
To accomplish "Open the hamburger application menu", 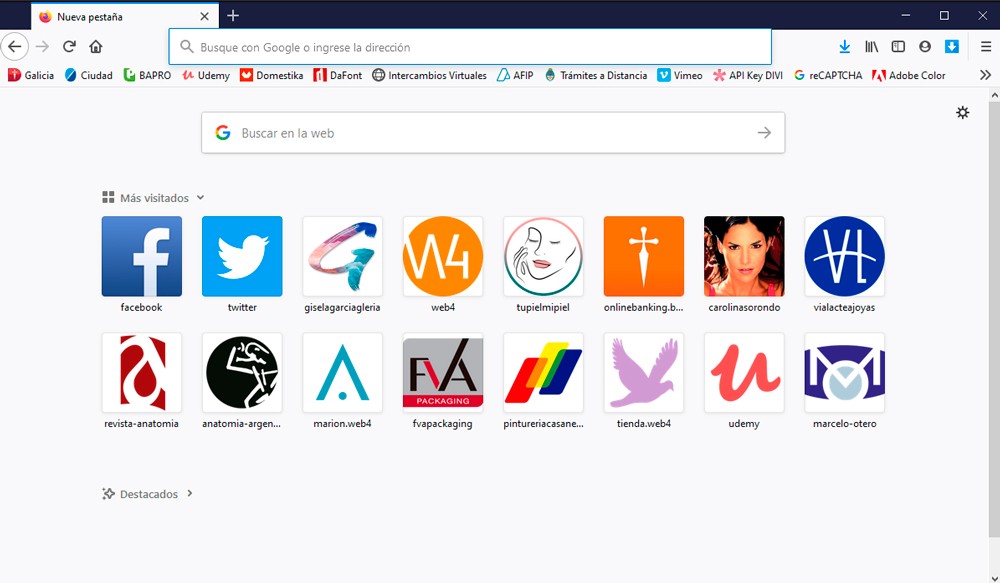I will (x=985, y=47).
